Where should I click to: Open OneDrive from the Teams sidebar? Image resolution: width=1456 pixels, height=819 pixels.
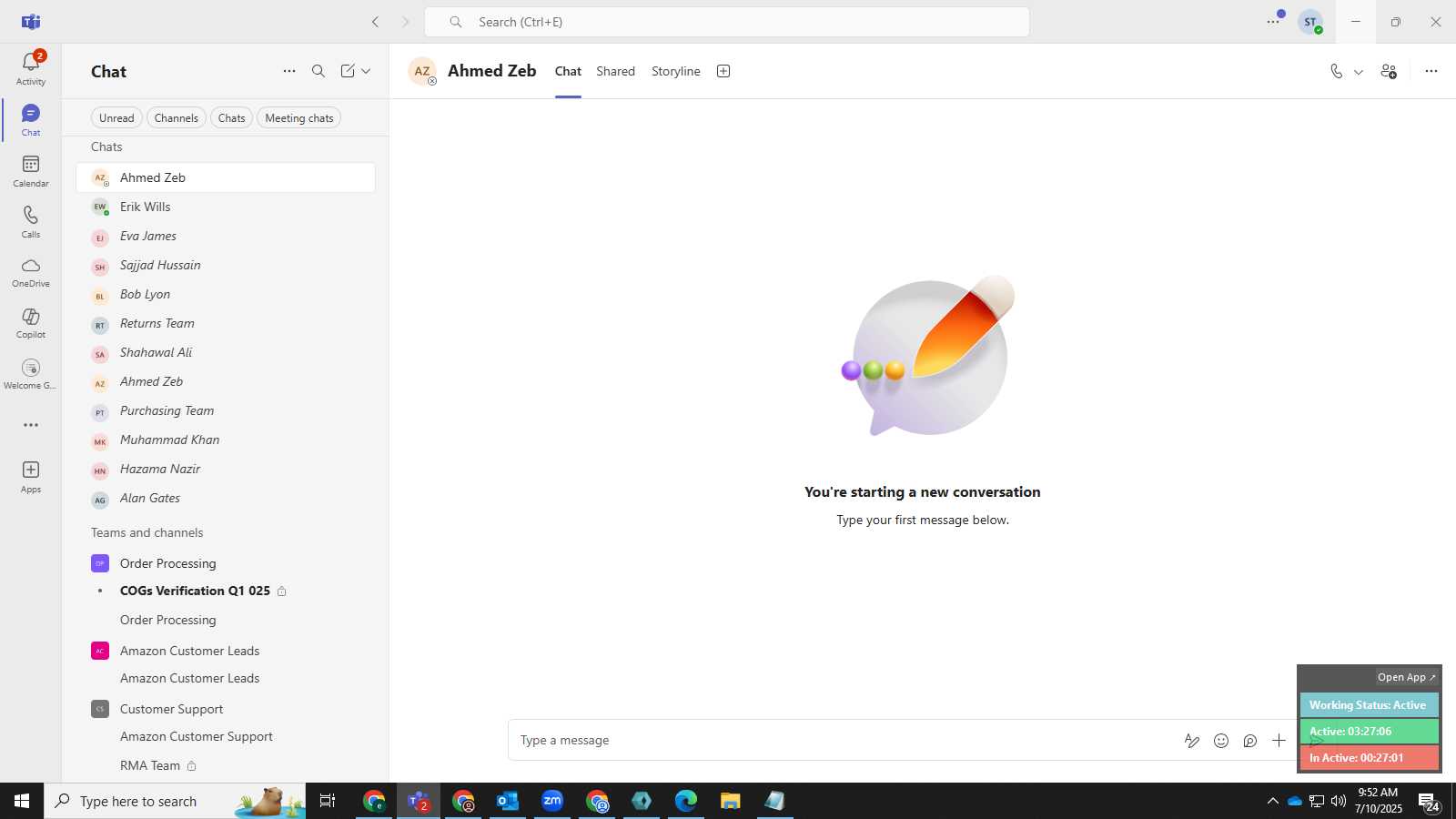tap(31, 272)
